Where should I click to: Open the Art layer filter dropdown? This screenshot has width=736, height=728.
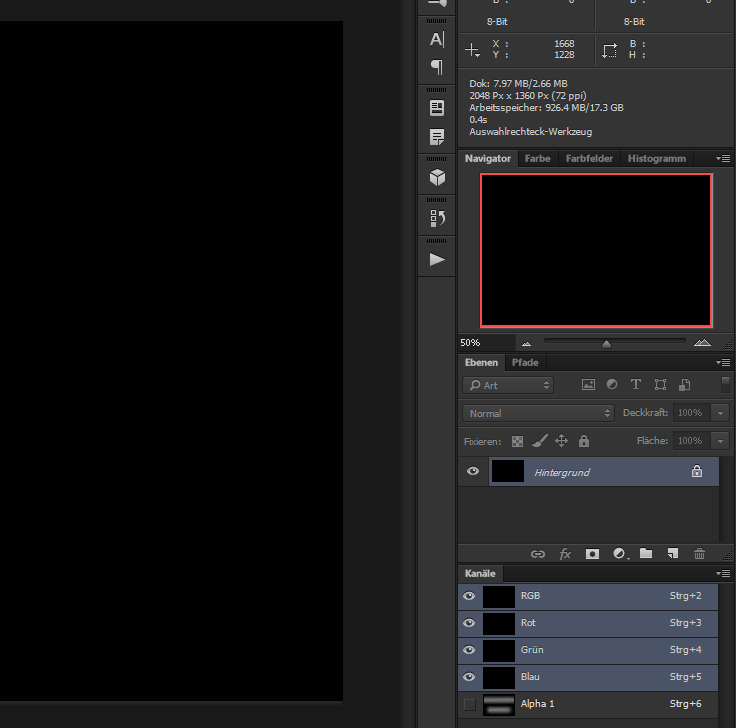(x=508, y=385)
